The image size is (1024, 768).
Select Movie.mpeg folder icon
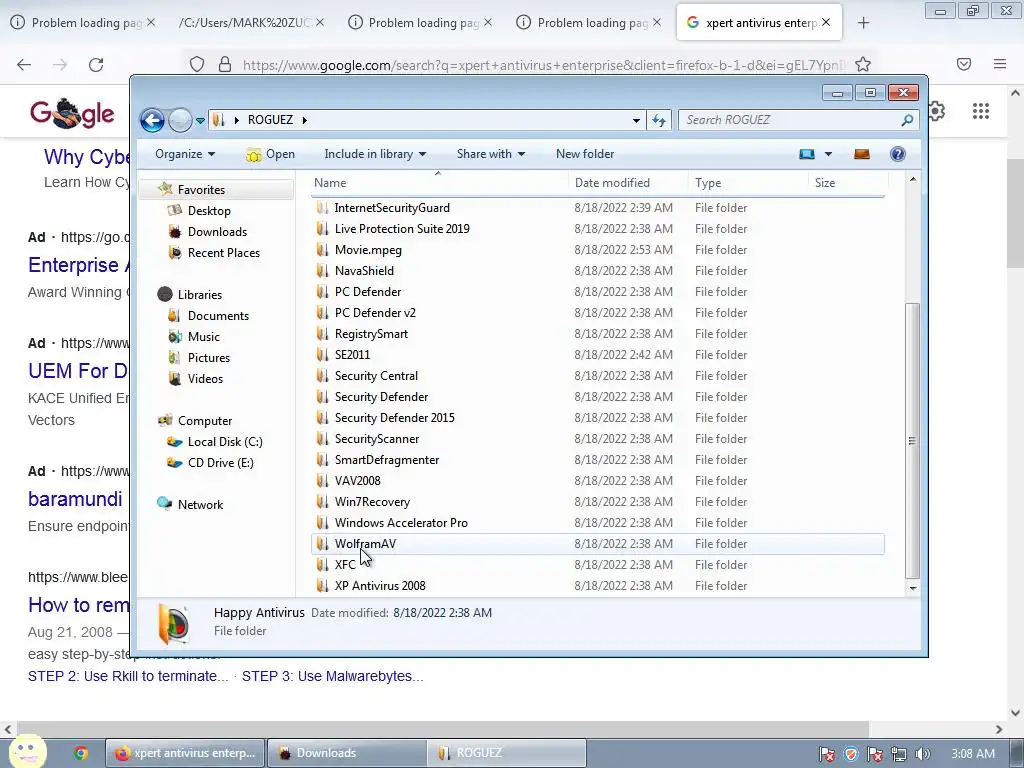[322, 249]
